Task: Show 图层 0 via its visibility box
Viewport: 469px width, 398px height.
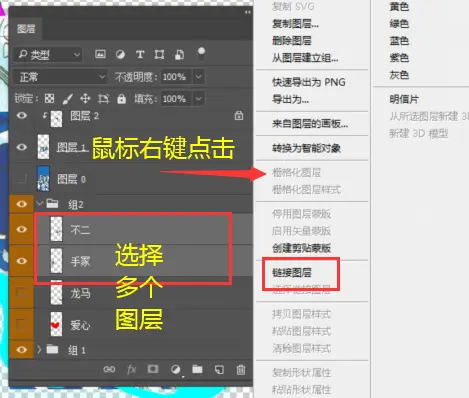Action: coord(22,179)
